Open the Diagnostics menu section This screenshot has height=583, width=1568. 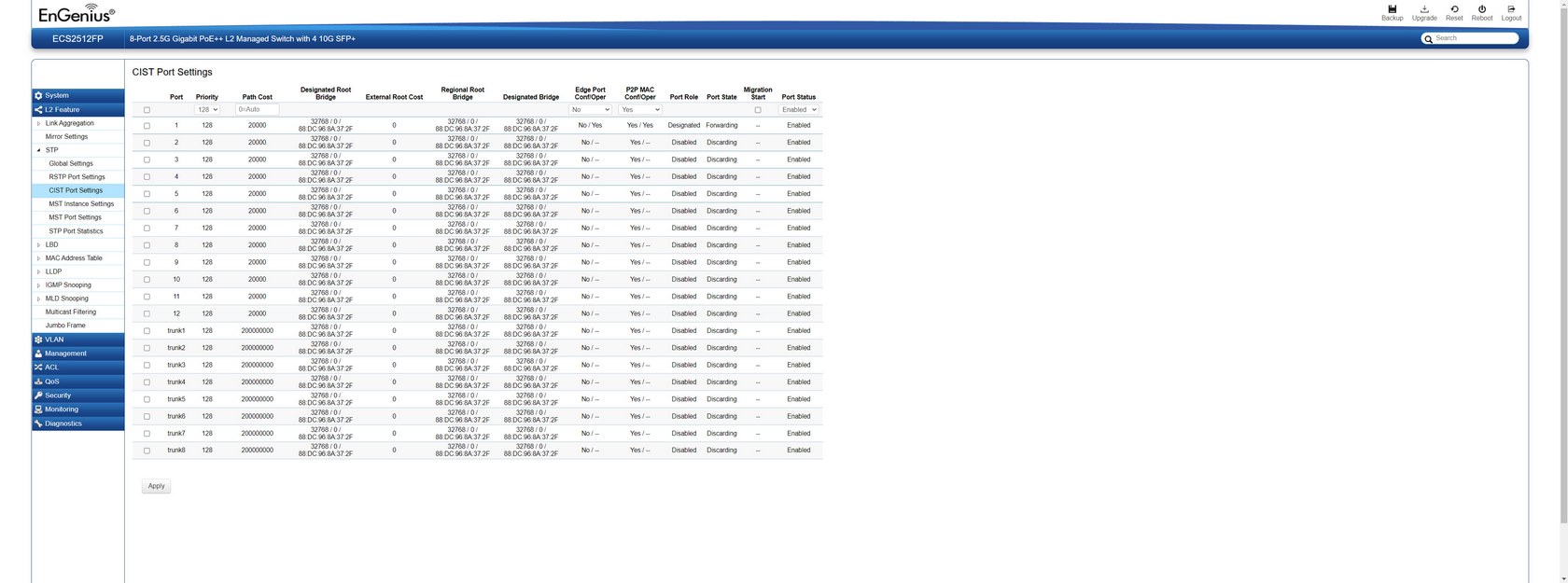[78, 423]
